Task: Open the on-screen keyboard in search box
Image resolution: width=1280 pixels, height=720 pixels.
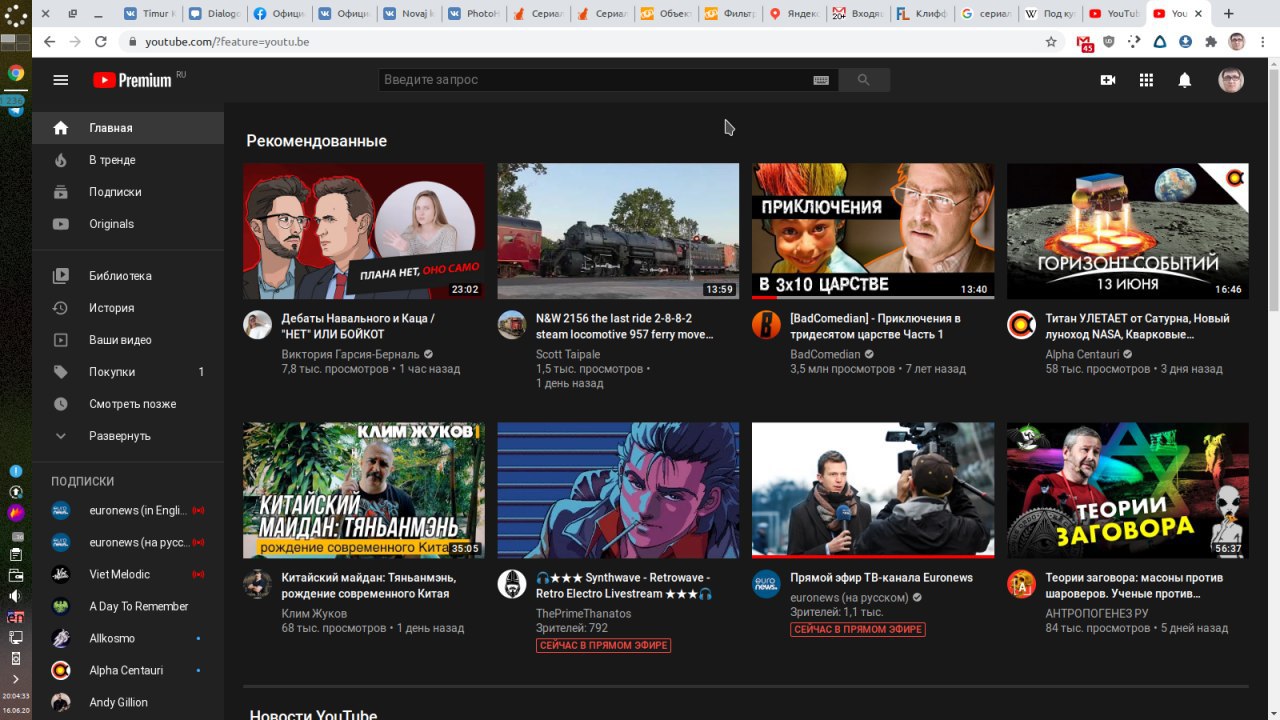Action: [821, 80]
